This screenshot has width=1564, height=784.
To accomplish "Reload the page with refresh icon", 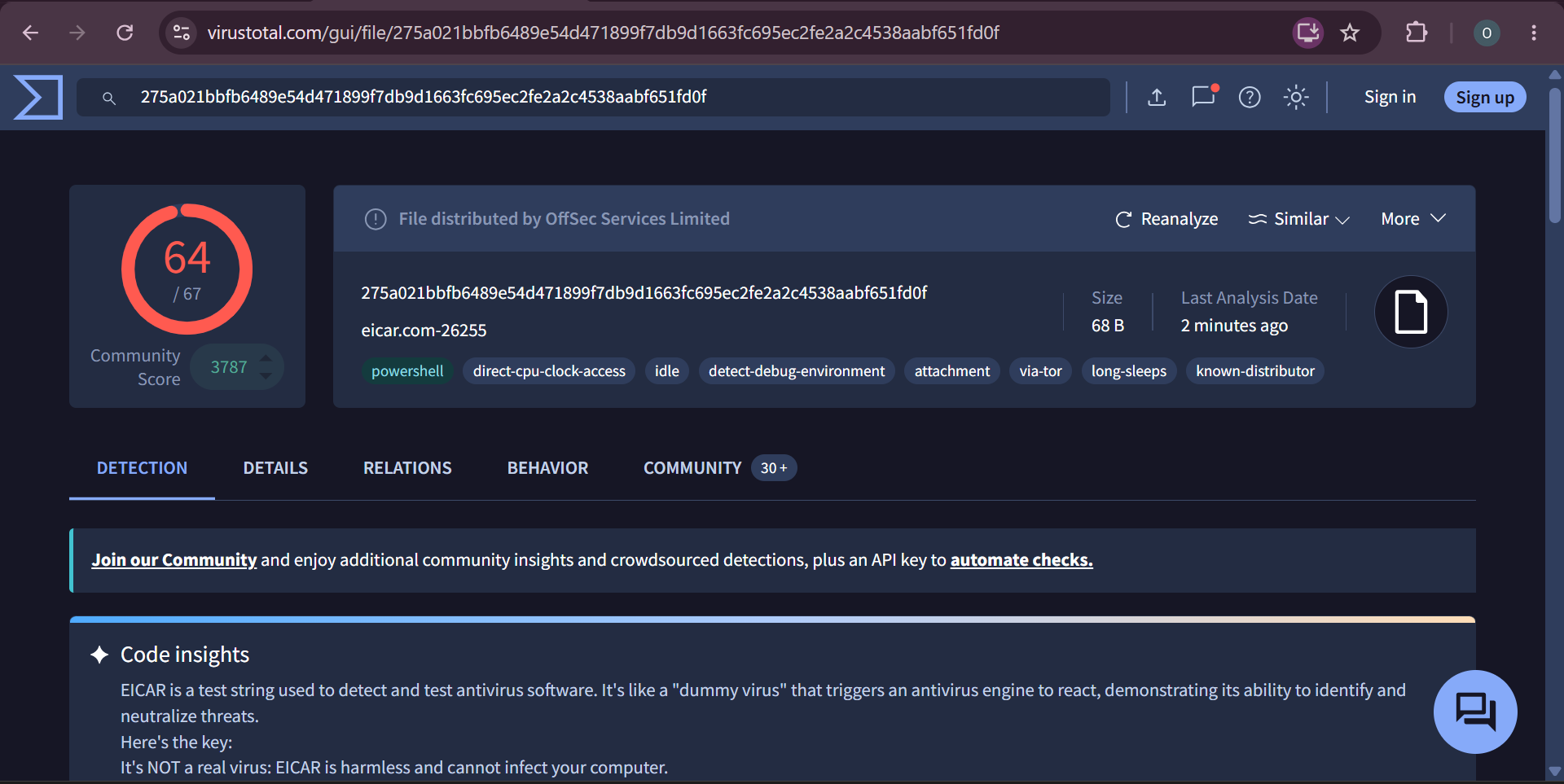I will (x=125, y=33).
